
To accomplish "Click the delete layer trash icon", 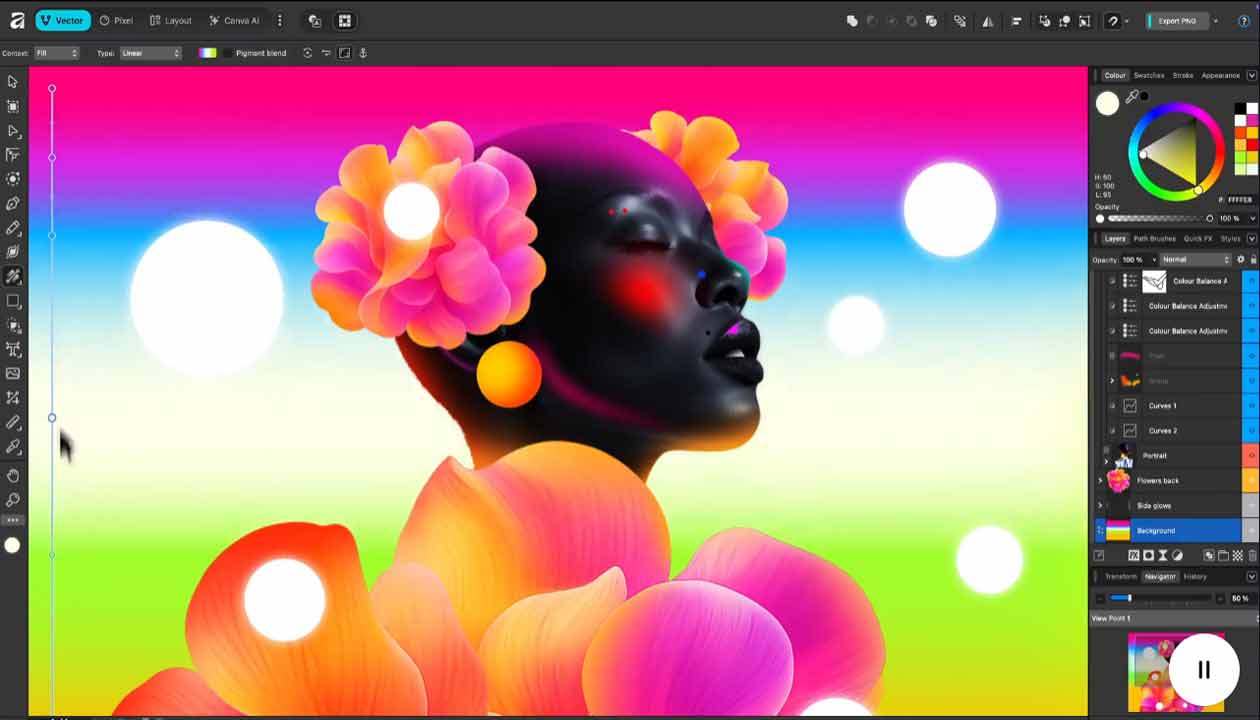I will tap(1252, 555).
